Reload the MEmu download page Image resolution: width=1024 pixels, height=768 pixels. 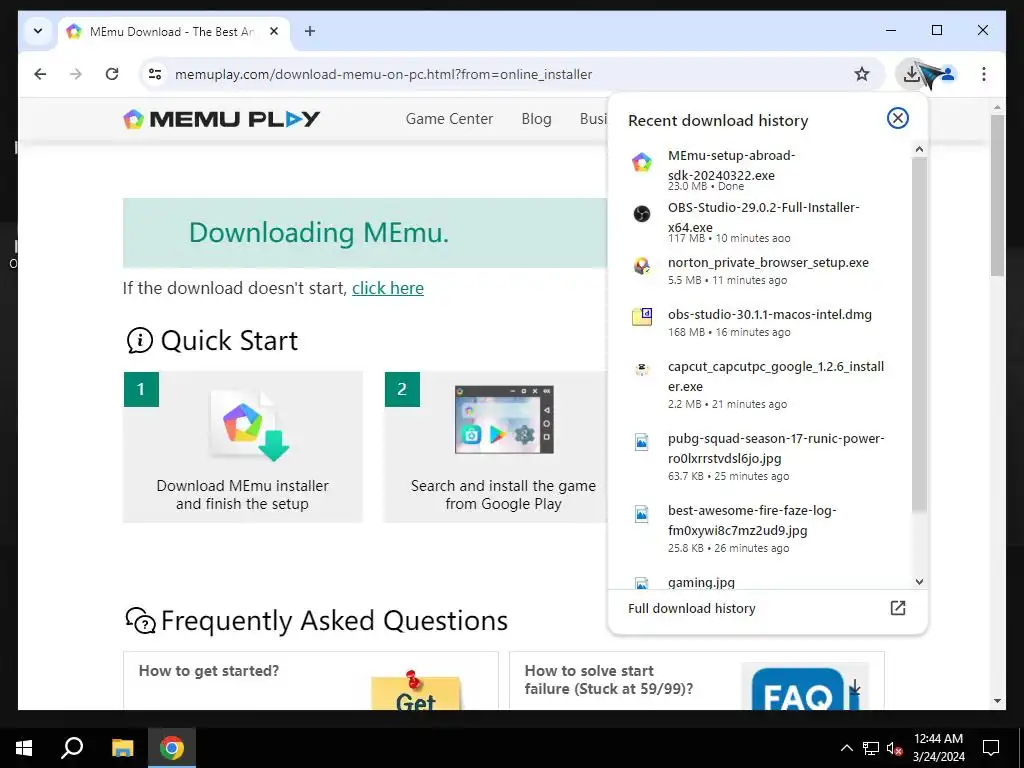coord(112,74)
